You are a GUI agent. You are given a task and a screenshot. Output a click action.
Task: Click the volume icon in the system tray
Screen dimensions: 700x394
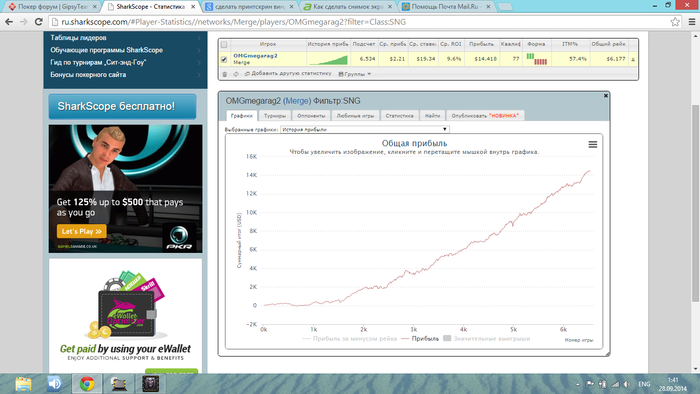click(627, 384)
